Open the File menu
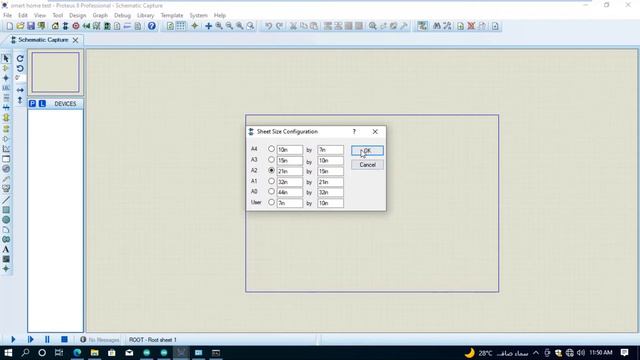 tap(7, 15)
